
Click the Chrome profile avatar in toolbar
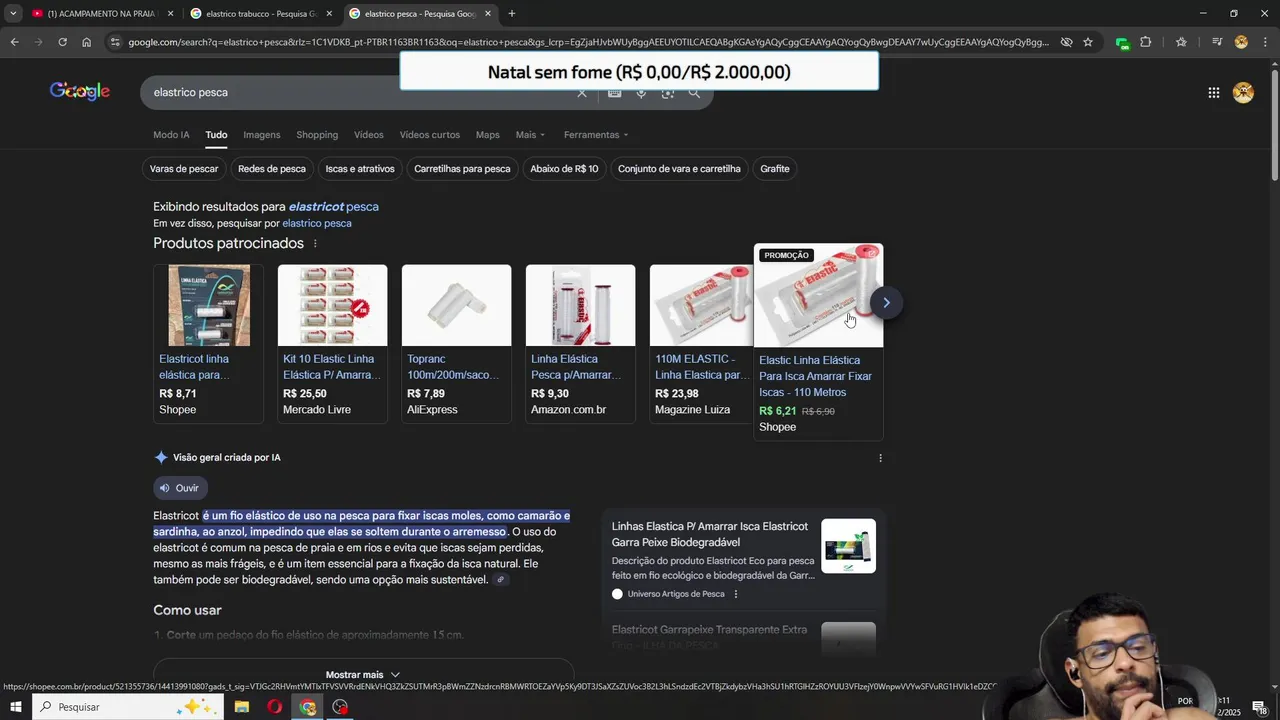(1241, 42)
